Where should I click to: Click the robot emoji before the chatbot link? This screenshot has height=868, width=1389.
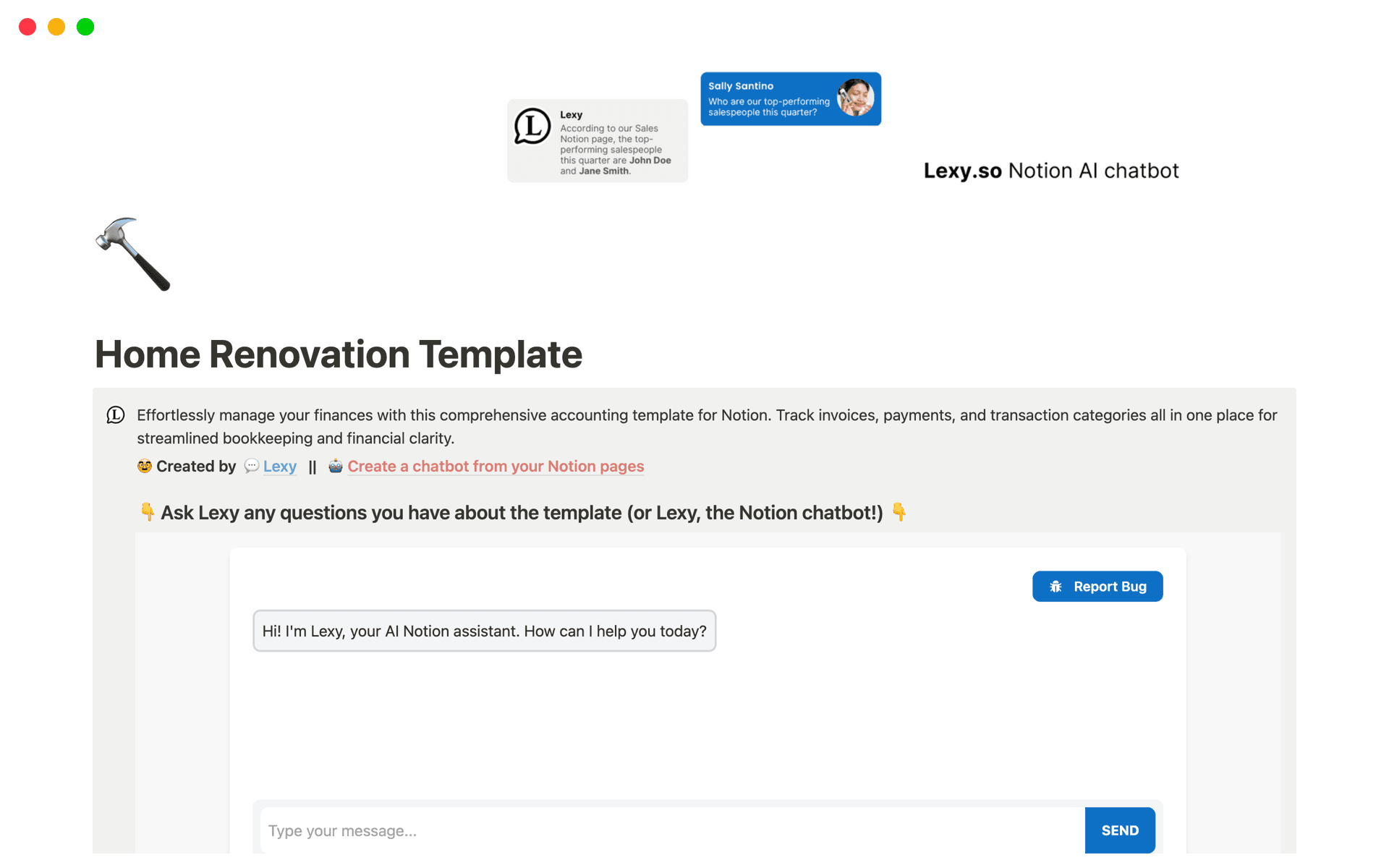pos(335,467)
